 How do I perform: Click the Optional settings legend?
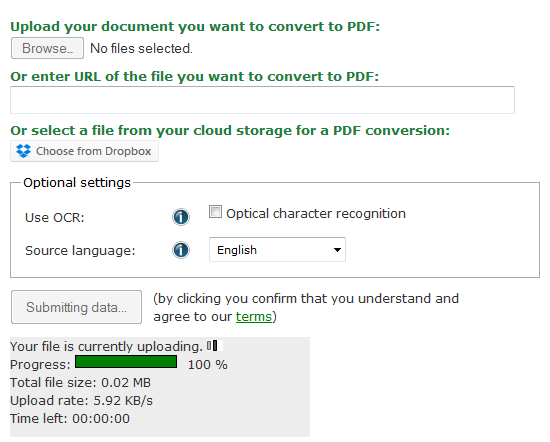pyautogui.click(x=77, y=182)
